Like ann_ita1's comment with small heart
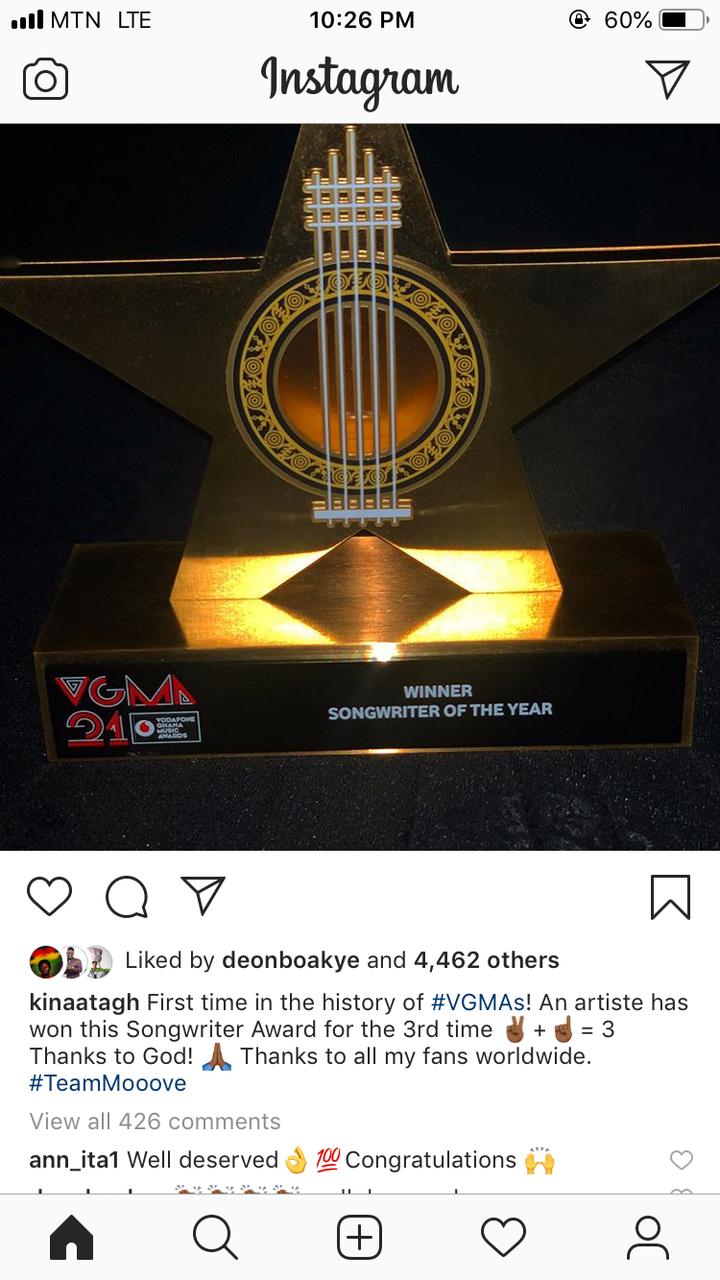Viewport: 720px width, 1280px height. point(681,1160)
